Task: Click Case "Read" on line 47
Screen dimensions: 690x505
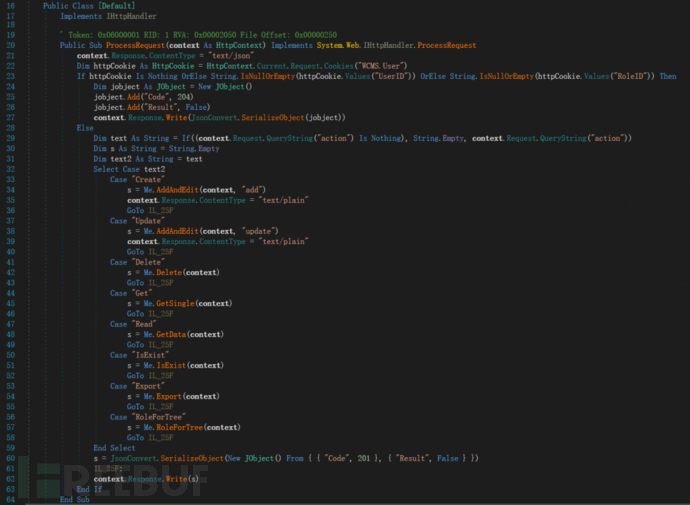Action: point(133,324)
